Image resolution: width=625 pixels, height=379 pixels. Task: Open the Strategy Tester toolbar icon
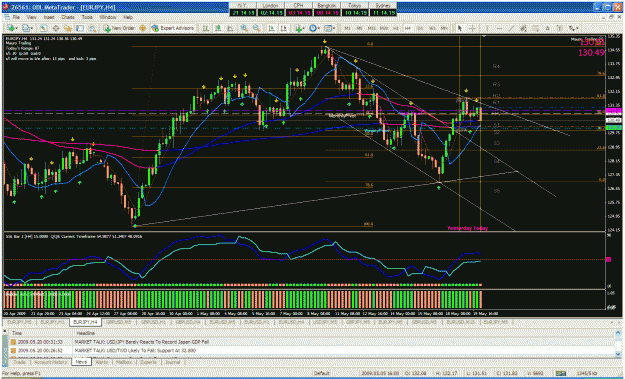[x=92, y=28]
